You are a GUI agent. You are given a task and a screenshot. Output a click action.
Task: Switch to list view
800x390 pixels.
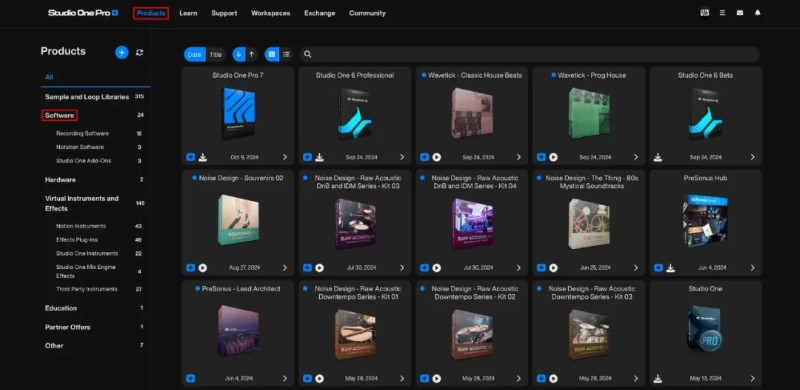click(286, 54)
